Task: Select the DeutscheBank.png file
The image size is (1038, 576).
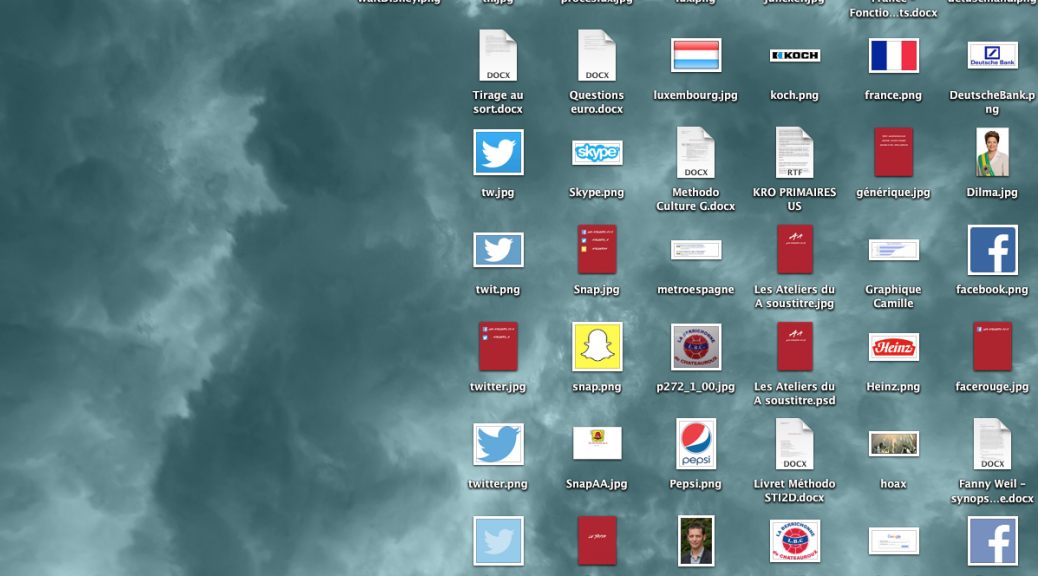Action: click(992, 56)
